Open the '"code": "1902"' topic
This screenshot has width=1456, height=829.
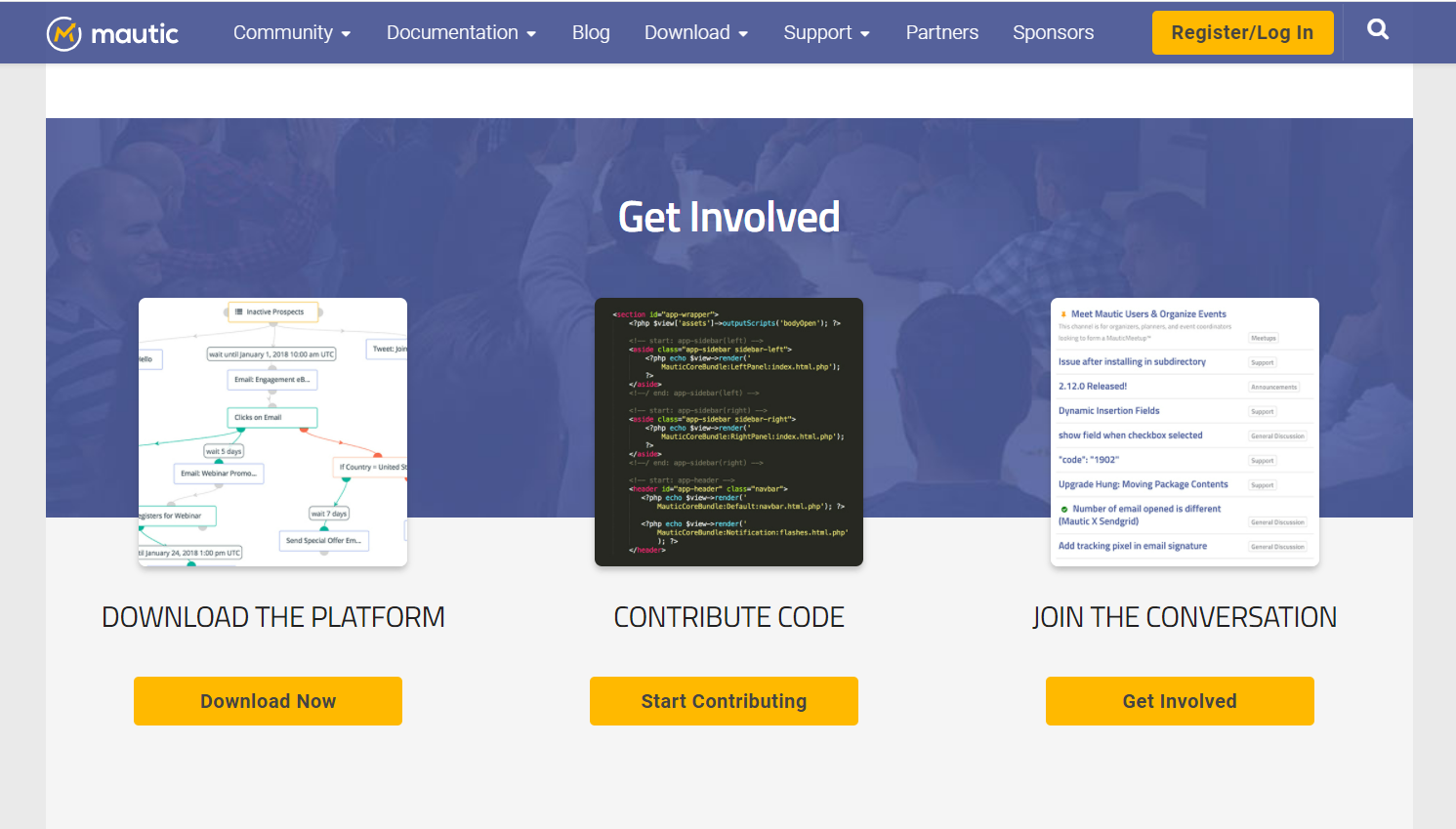1089,460
